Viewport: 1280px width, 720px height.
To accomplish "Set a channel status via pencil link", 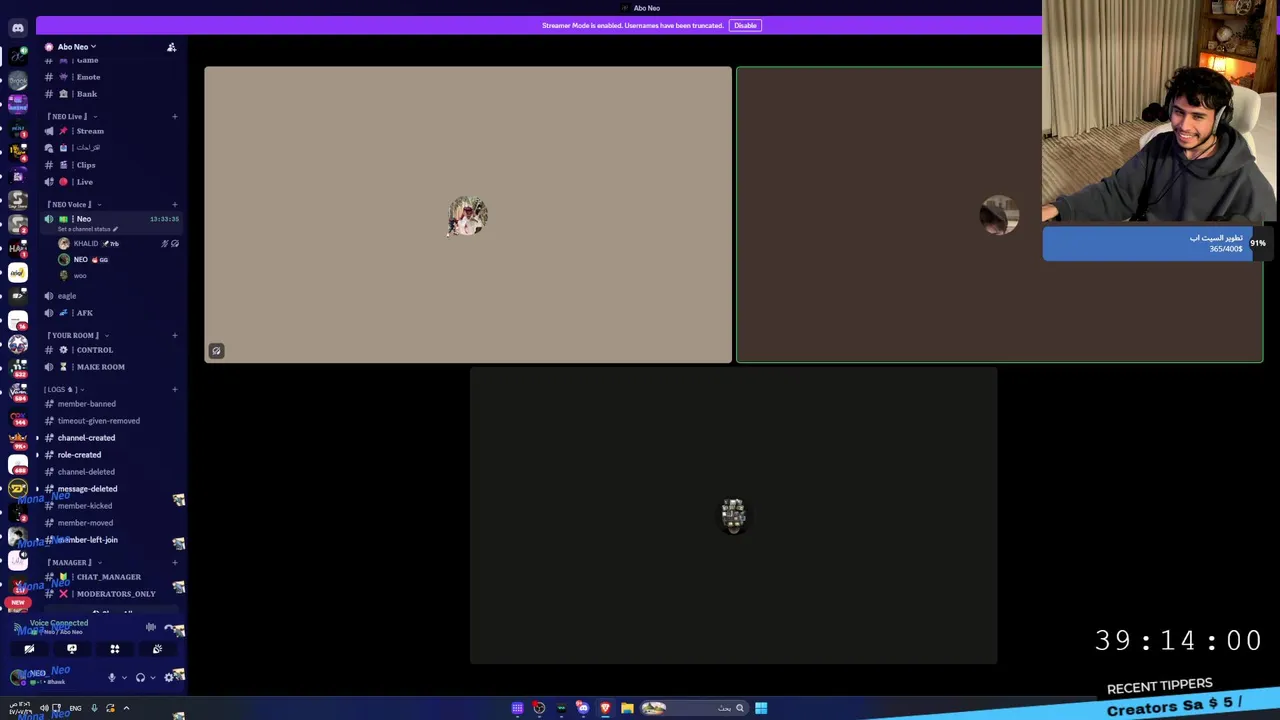I will coord(87,229).
